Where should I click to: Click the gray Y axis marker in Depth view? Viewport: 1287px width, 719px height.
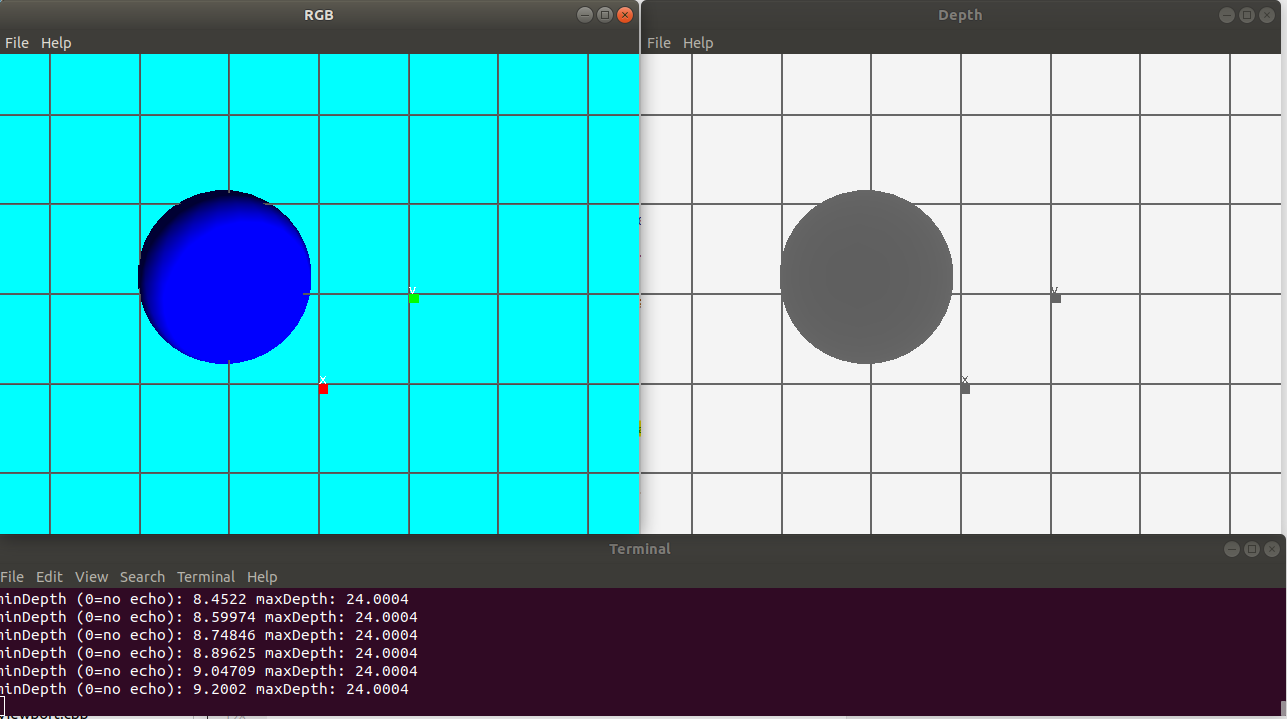(1055, 297)
